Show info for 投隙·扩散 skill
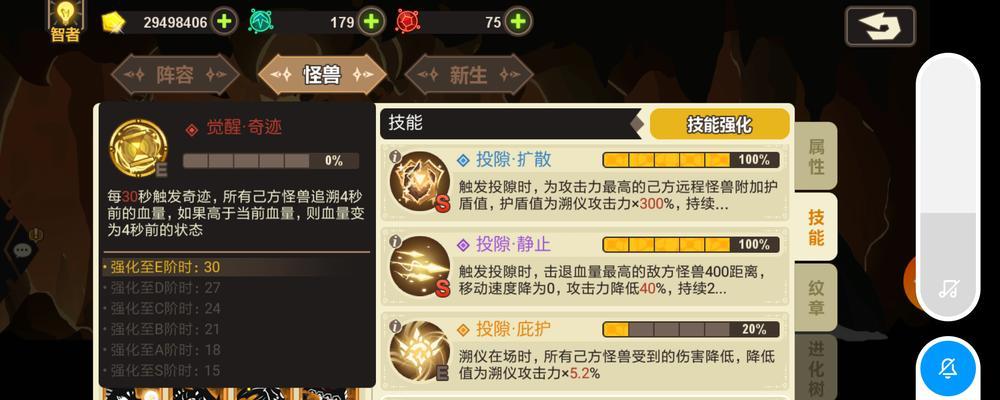 [x=395, y=156]
